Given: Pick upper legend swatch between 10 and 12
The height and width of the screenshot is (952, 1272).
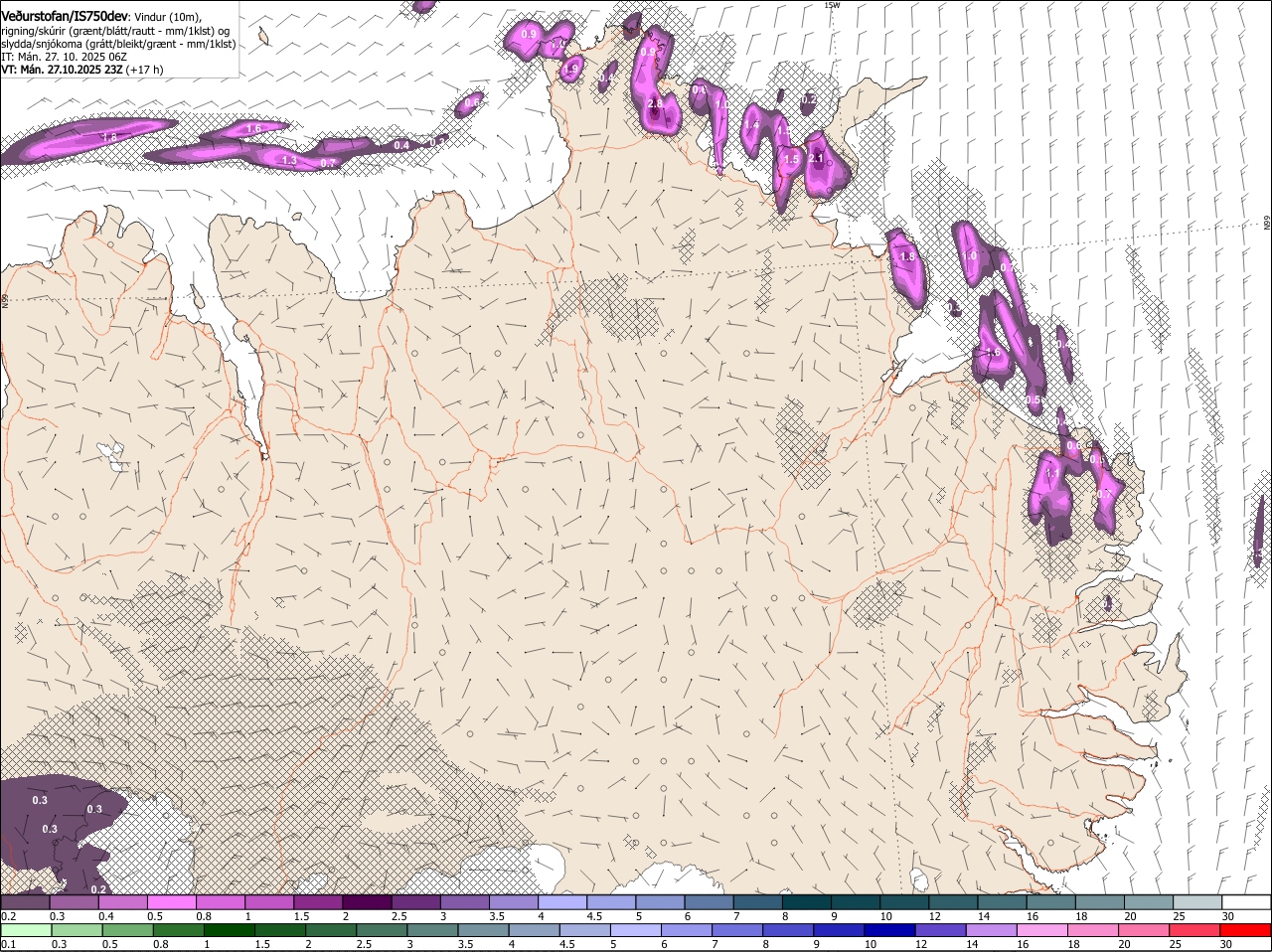Looking at the screenshot, I should (x=904, y=902).
